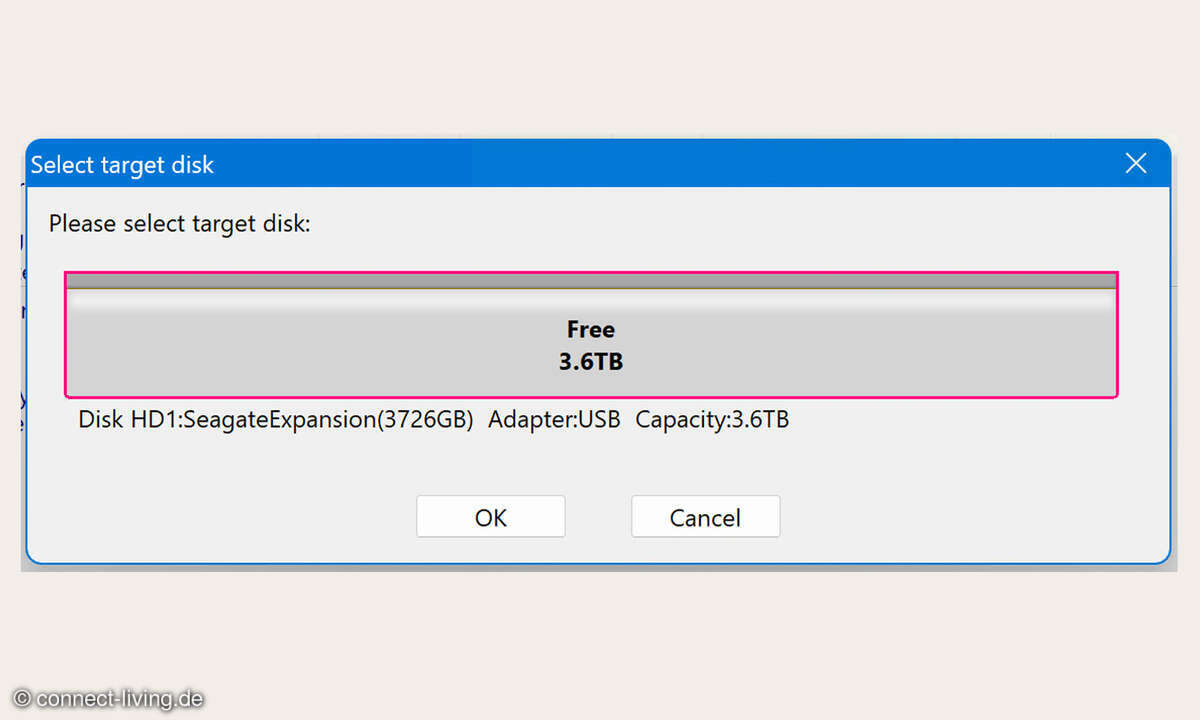Cancel the target disk selection

pos(705,517)
